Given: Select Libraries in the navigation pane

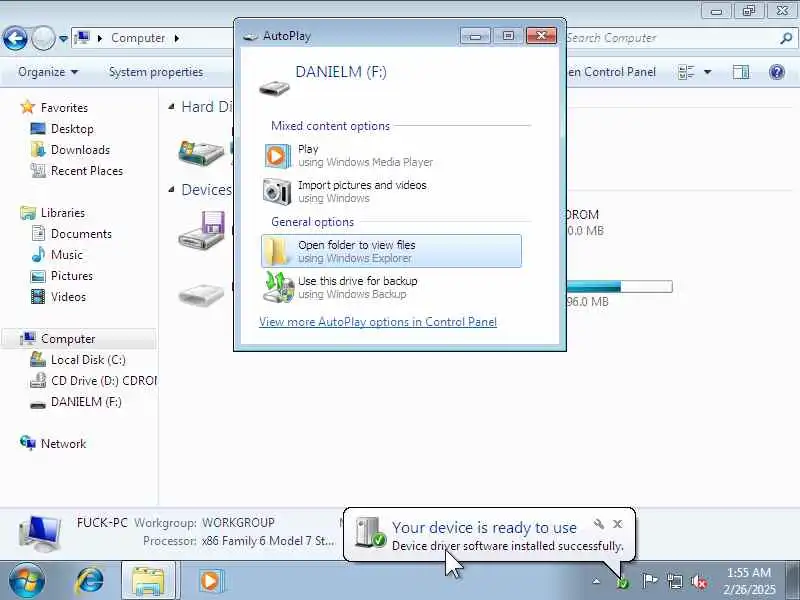Looking at the screenshot, I should tap(63, 213).
